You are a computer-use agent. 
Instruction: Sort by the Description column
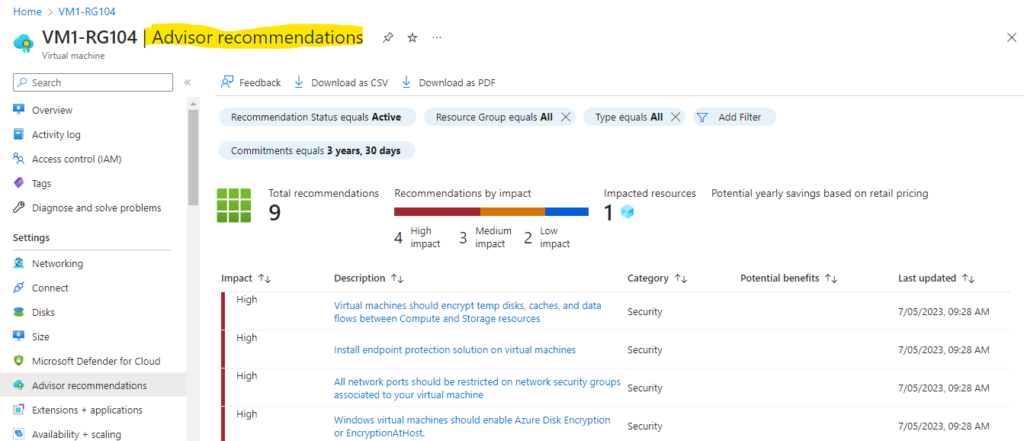(368, 278)
